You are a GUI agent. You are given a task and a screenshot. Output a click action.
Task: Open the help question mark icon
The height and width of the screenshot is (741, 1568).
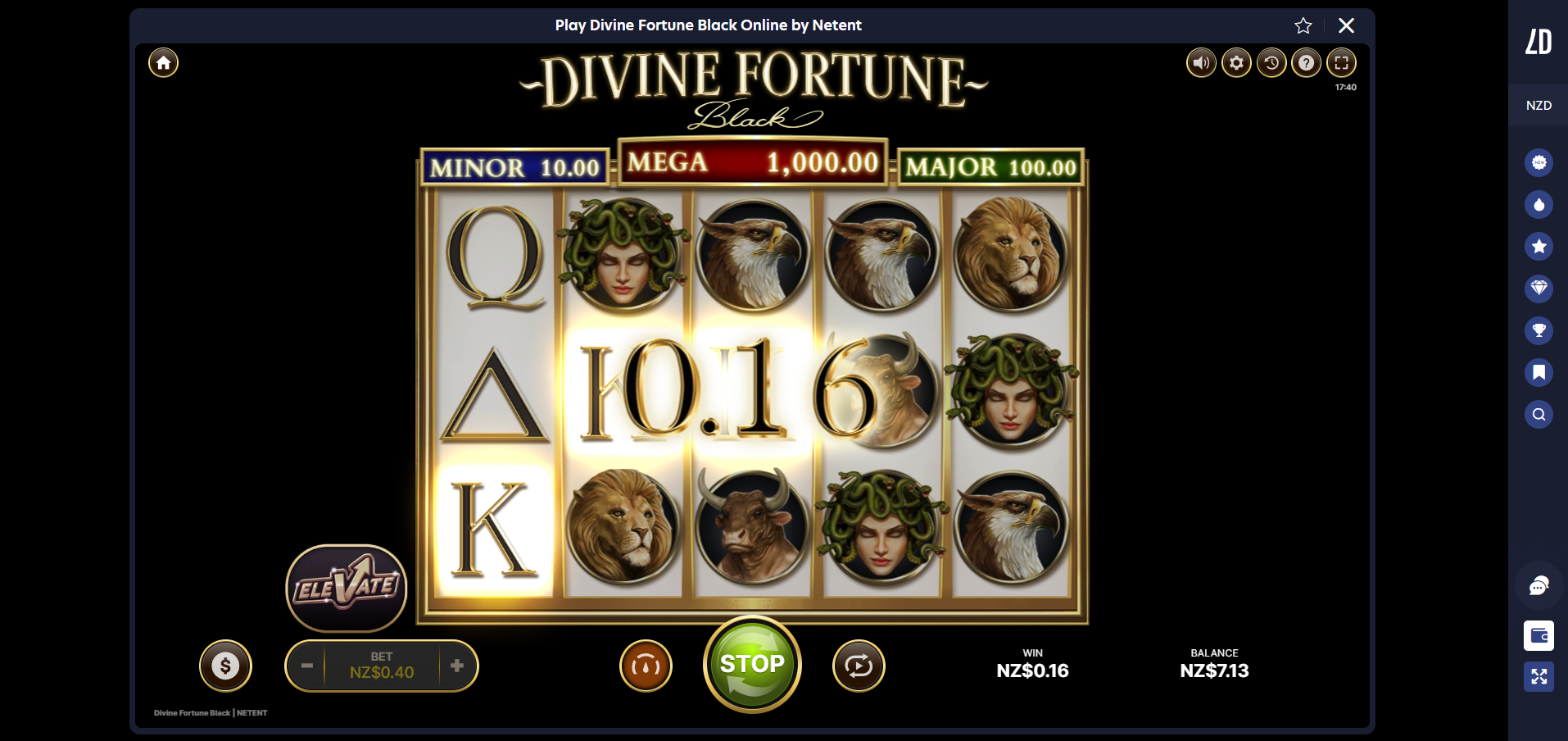point(1307,63)
